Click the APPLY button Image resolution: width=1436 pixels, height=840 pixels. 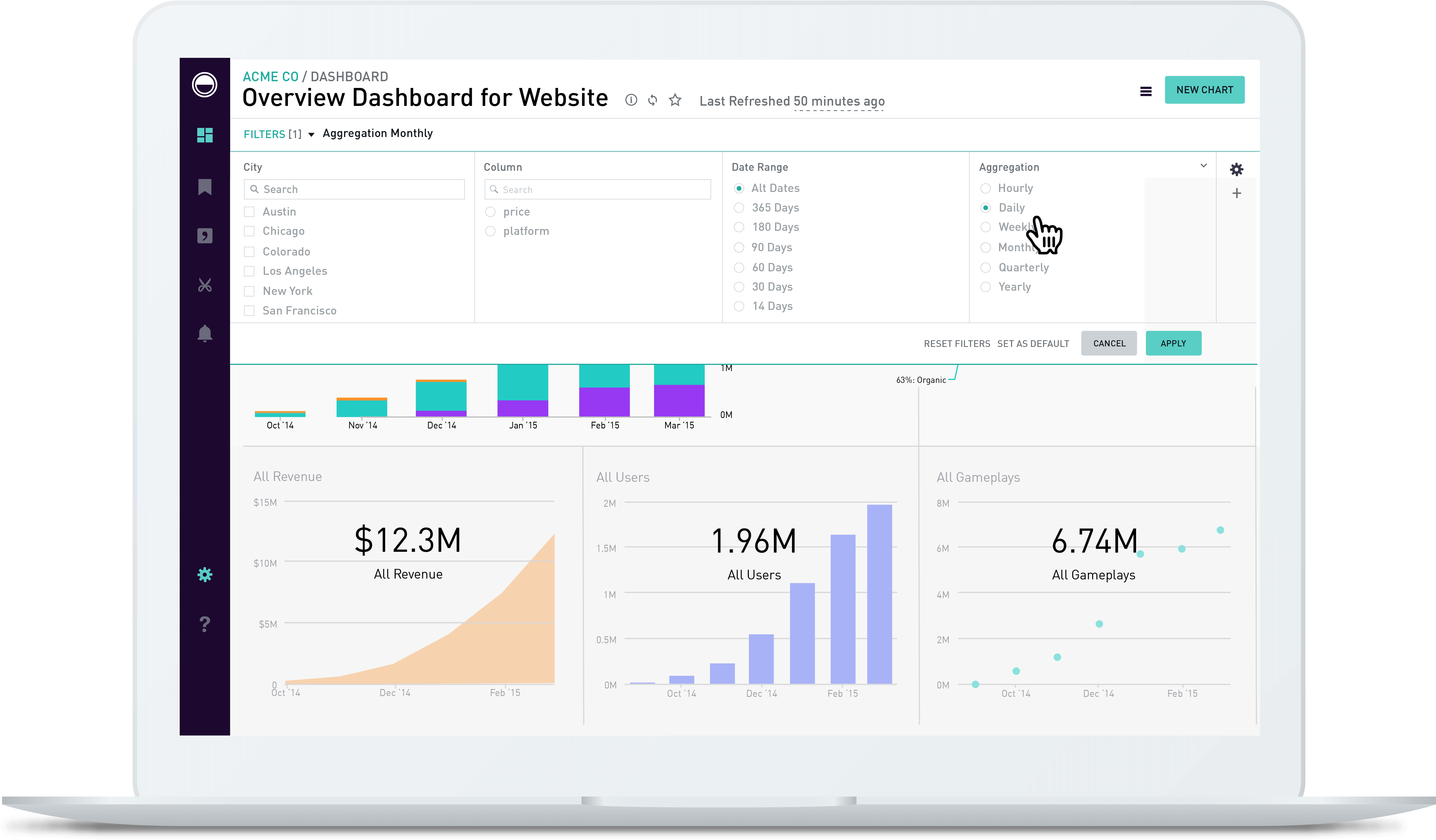(1173, 343)
